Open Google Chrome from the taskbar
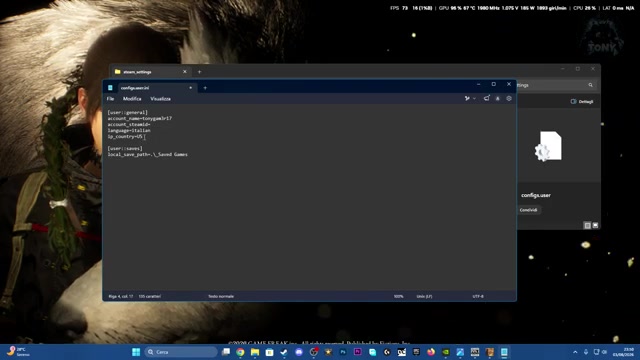 point(240,352)
